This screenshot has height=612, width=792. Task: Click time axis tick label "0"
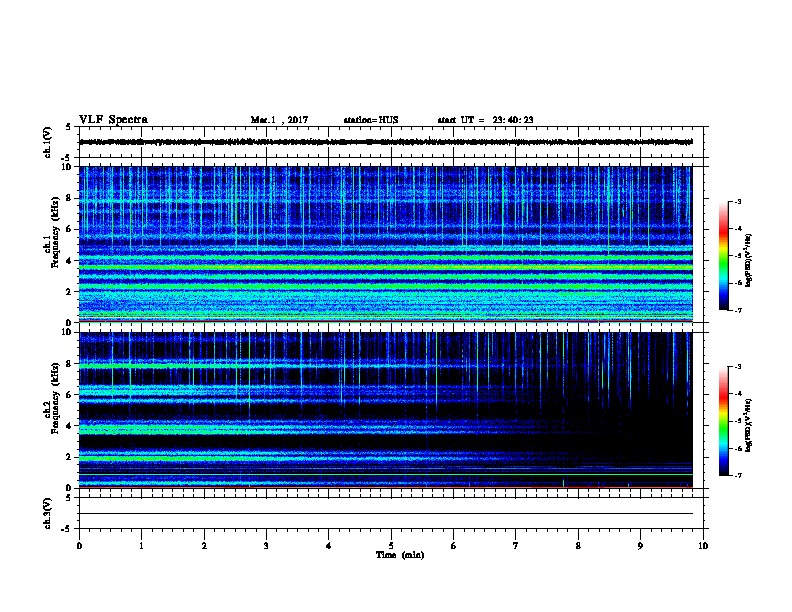point(79,546)
